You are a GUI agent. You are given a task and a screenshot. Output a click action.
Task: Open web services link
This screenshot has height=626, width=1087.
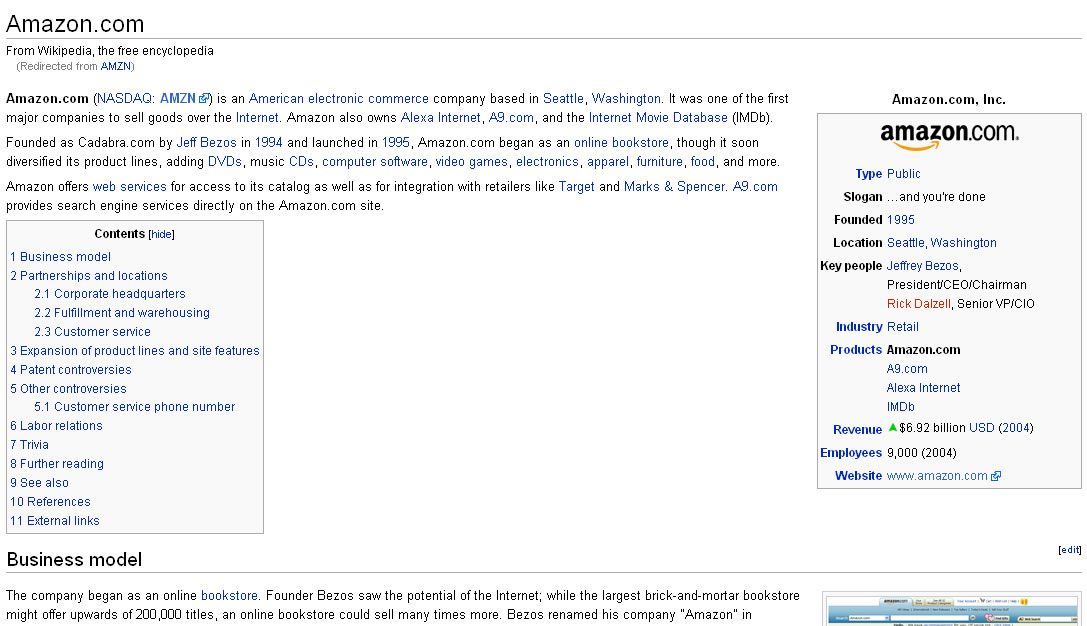tap(130, 186)
